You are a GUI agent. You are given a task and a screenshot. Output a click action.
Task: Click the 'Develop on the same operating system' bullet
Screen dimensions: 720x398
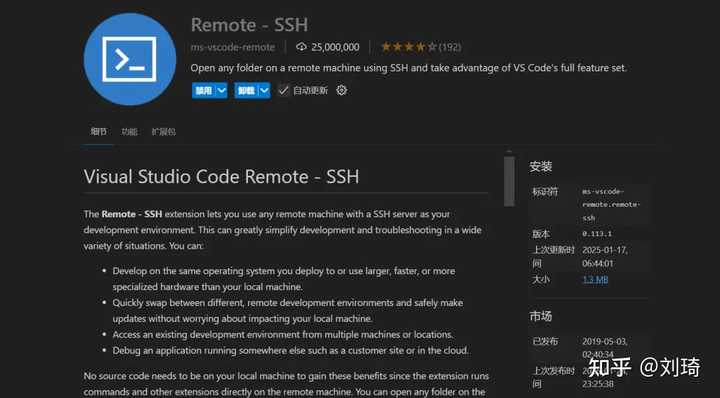[x=284, y=279]
